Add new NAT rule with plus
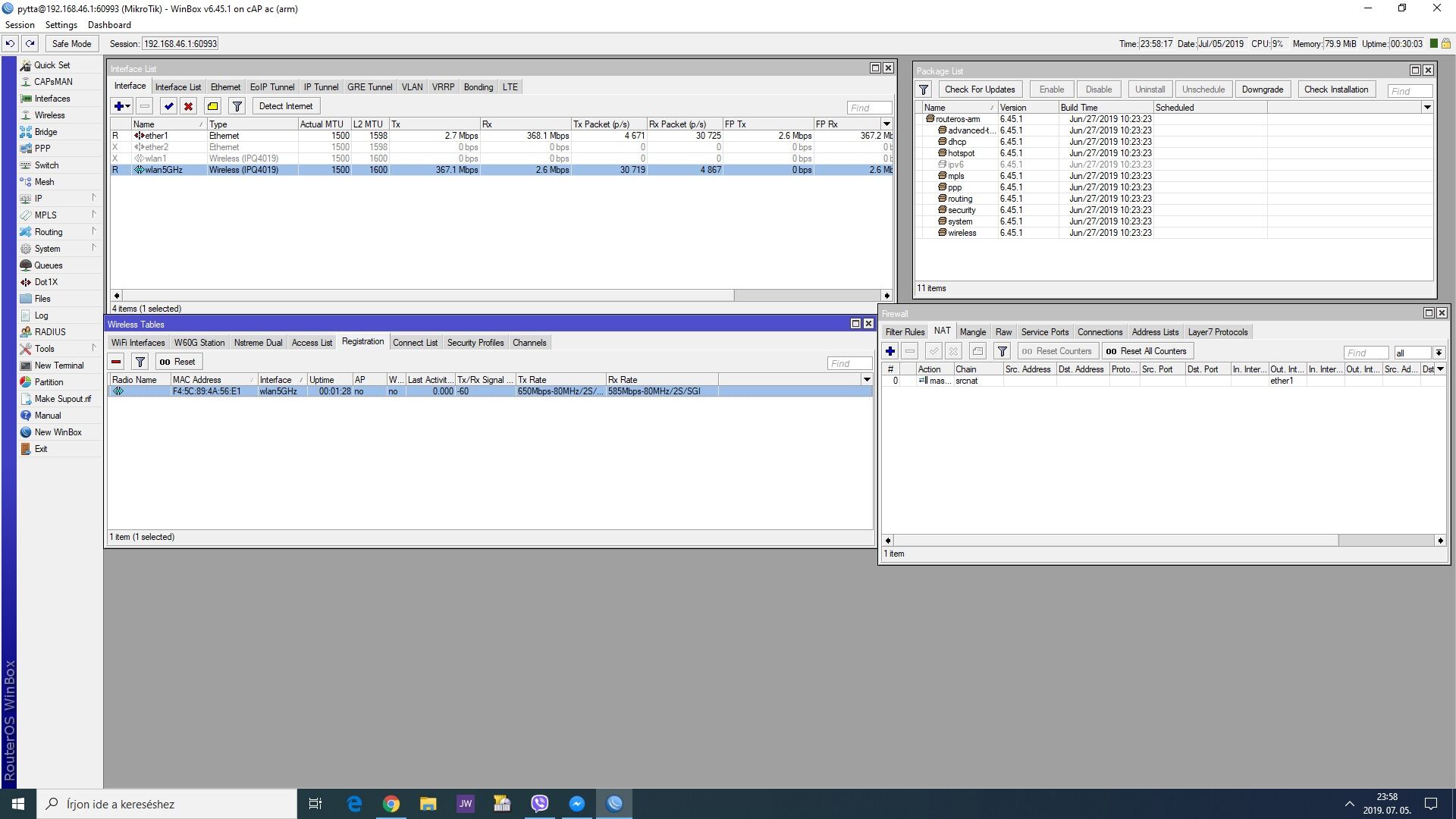 890,351
